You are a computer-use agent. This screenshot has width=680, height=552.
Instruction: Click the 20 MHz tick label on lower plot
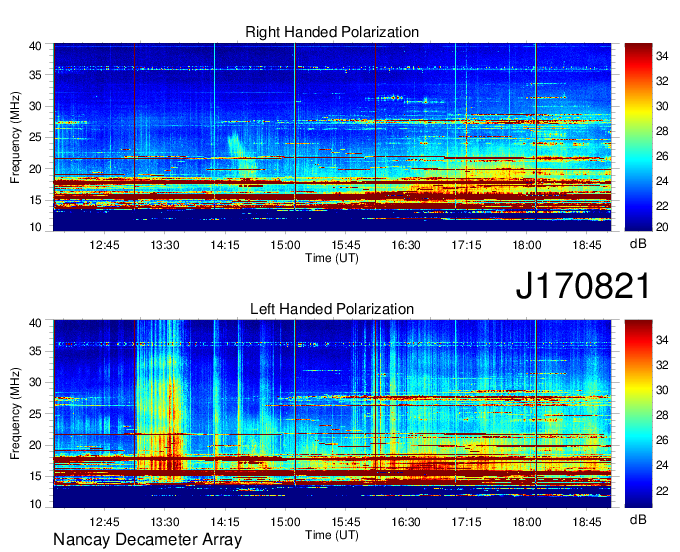35,445
